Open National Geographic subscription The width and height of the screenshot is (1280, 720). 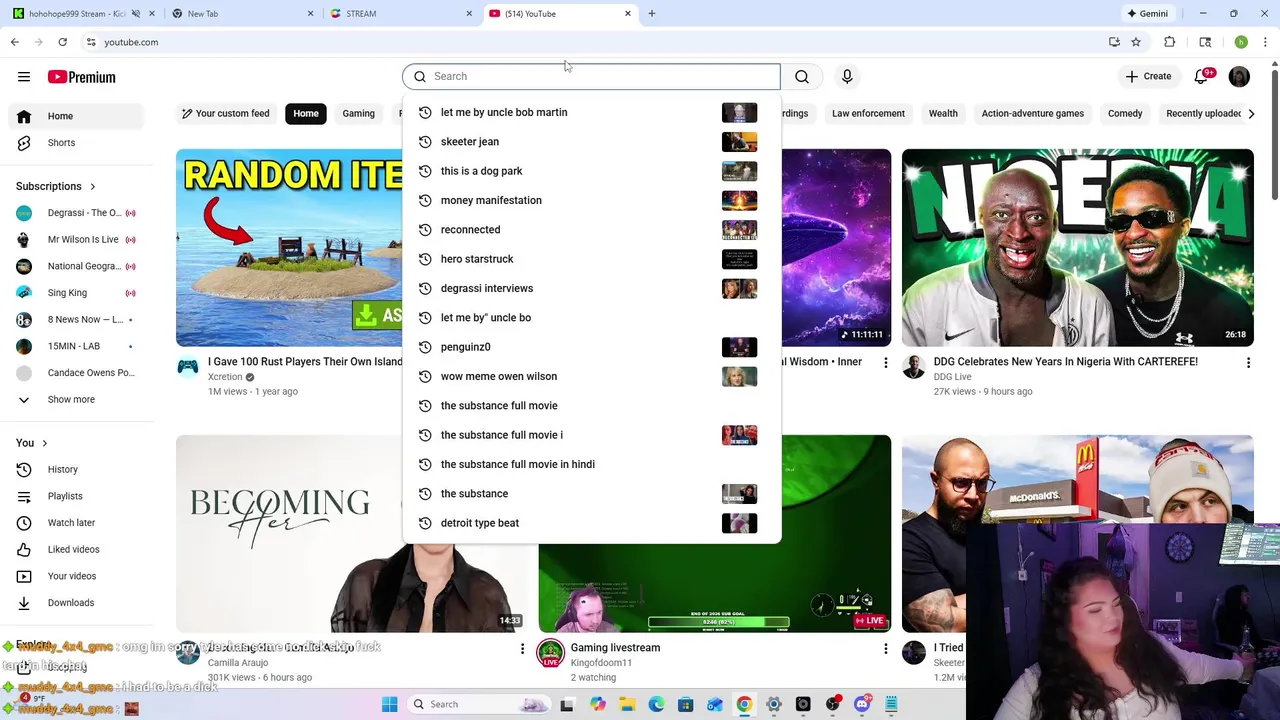pos(77,266)
